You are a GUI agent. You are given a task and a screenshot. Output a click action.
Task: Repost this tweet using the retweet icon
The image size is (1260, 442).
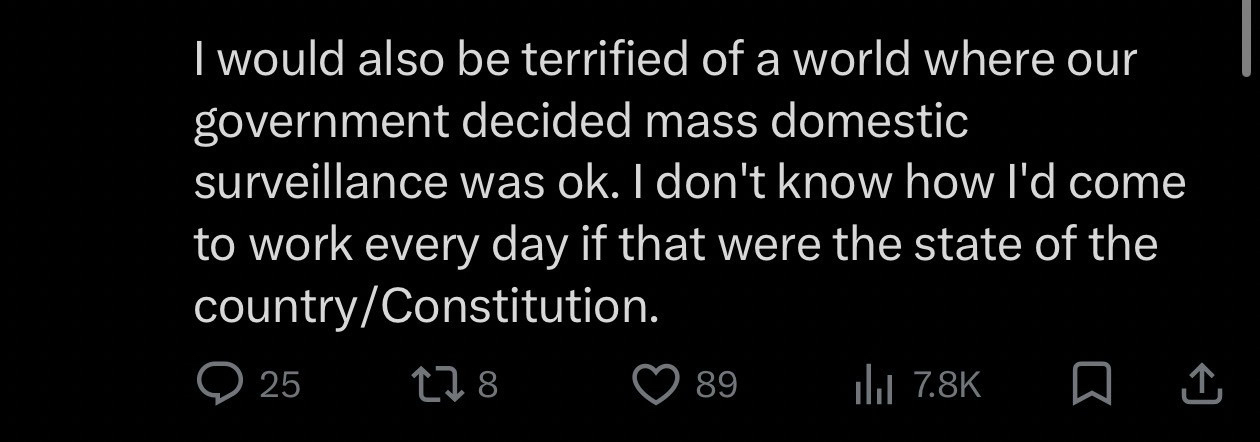[x=435, y=384]
